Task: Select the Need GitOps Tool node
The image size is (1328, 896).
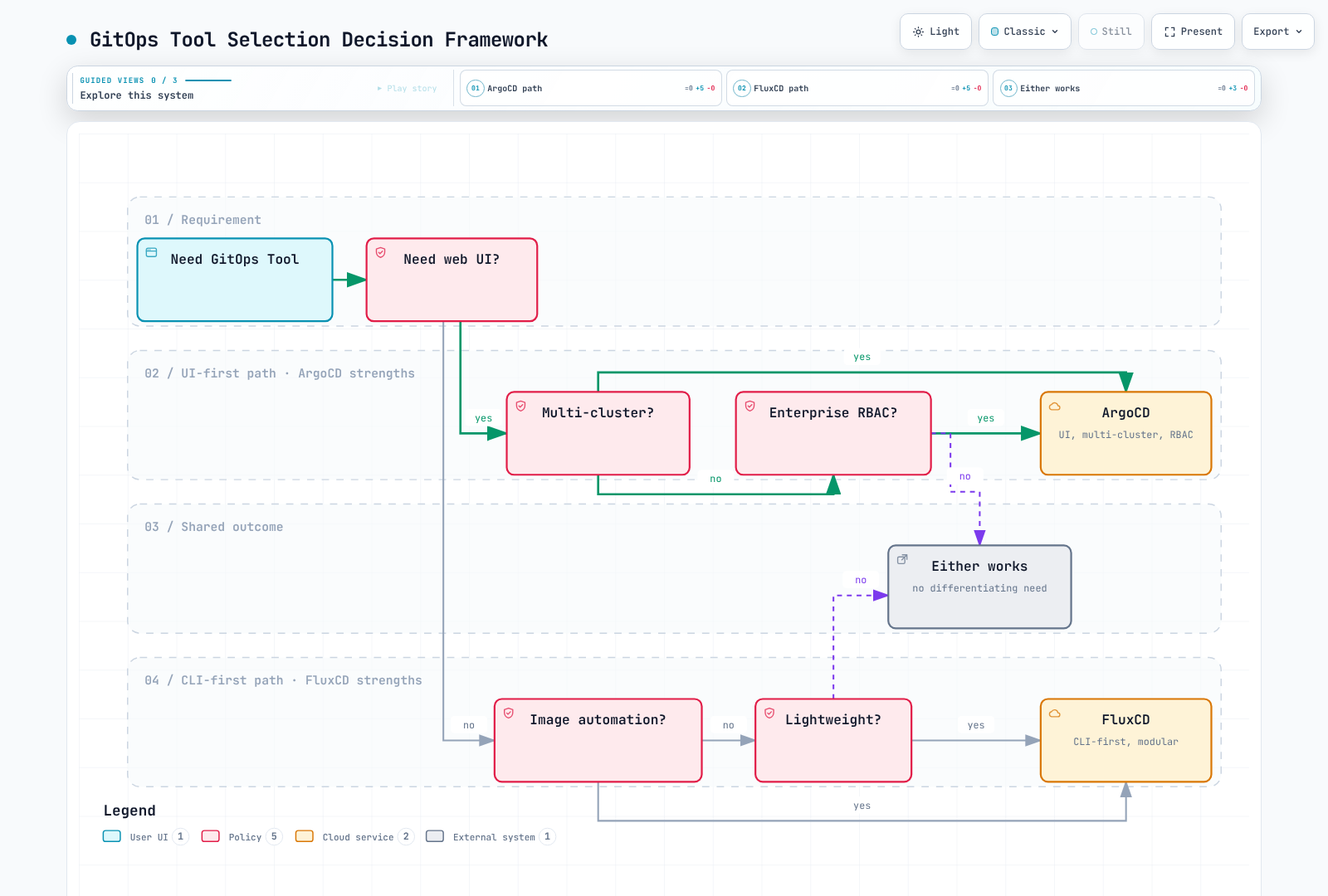Action: [x=235, y=280]
